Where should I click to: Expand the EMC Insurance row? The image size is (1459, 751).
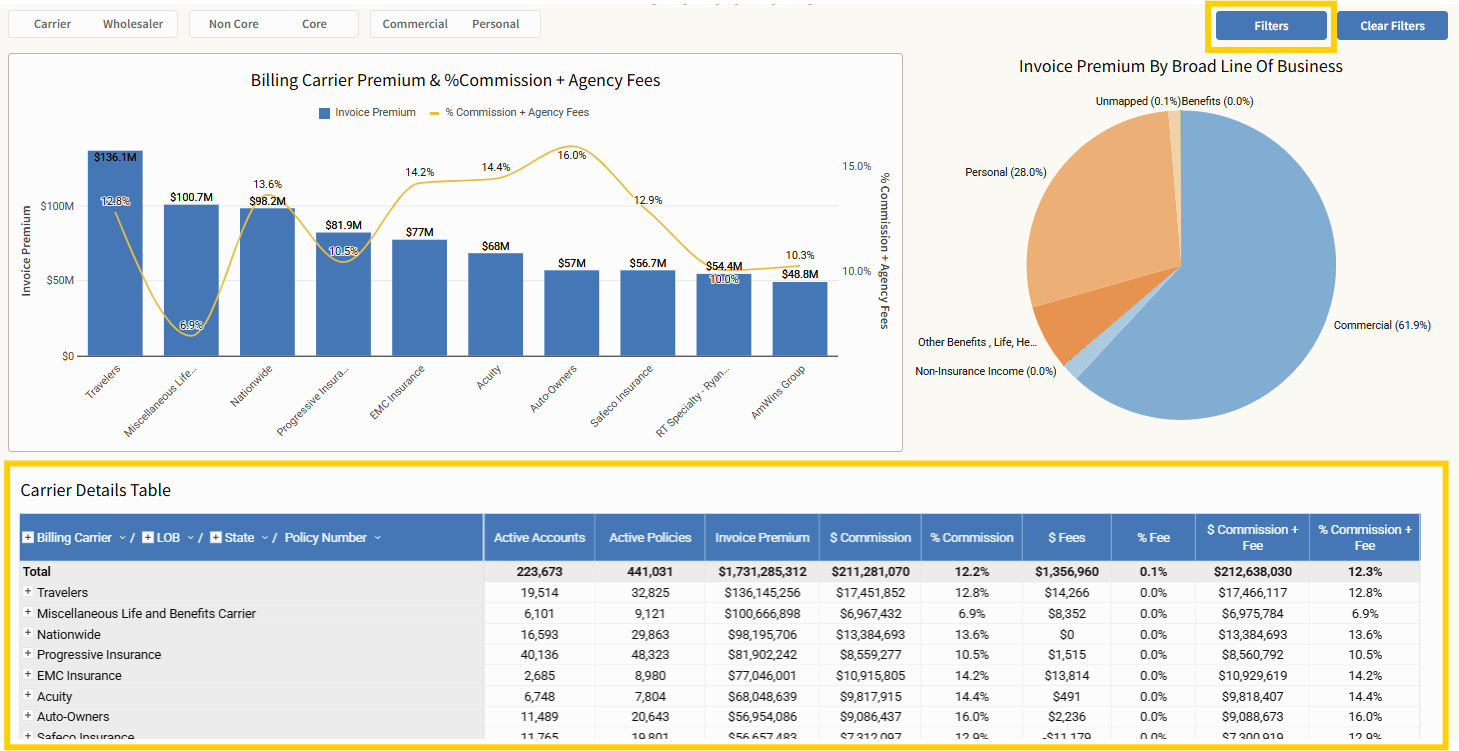tap(28, 676)
